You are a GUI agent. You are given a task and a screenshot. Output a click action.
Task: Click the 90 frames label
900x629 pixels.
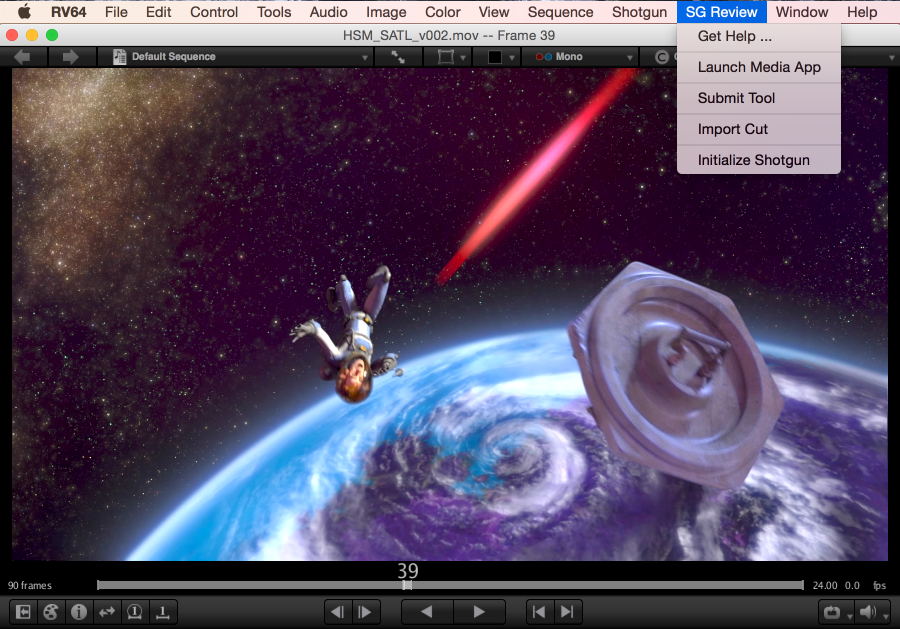[30, 585]
